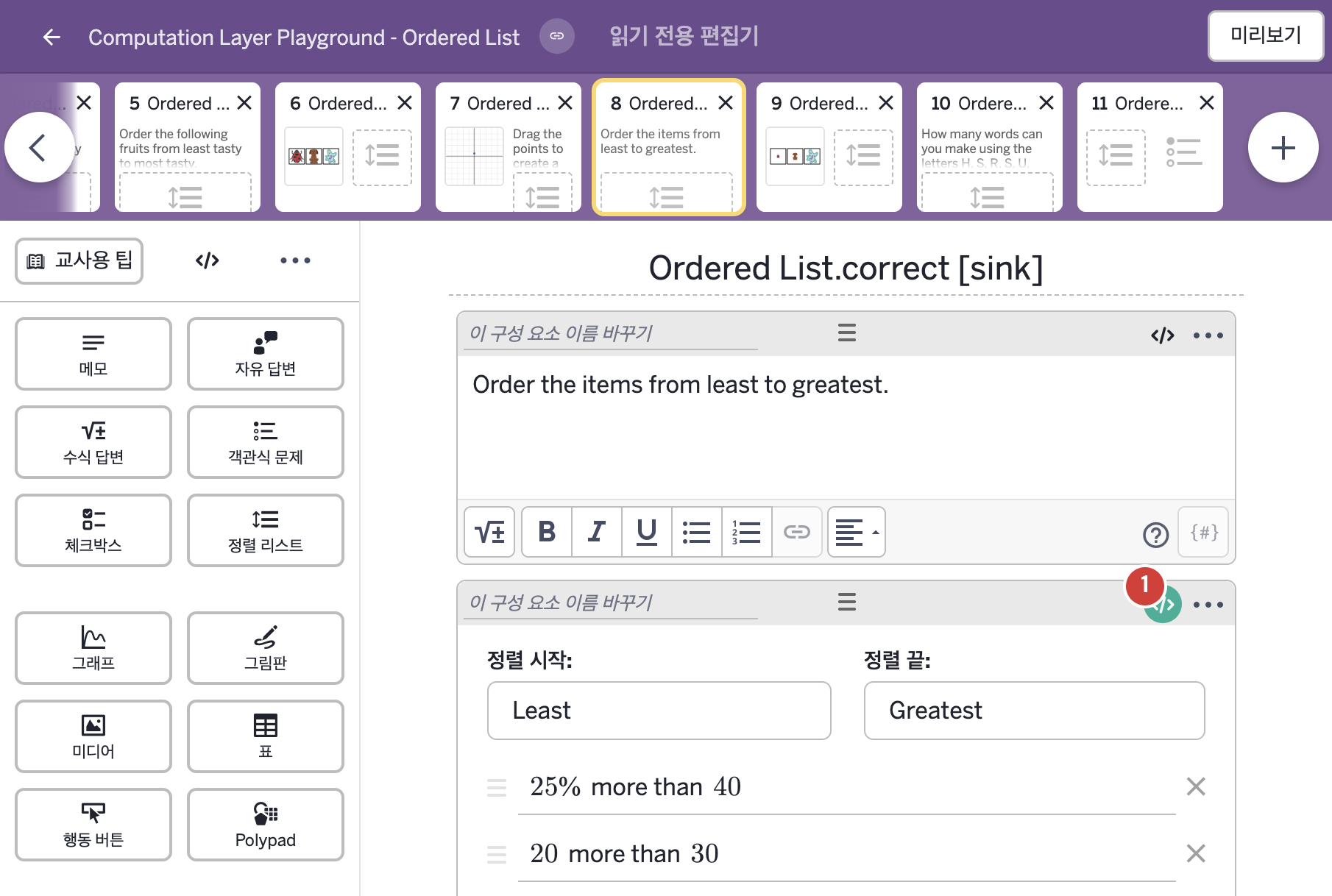Add a new screen with plus button

click(x=1283, y=147)
